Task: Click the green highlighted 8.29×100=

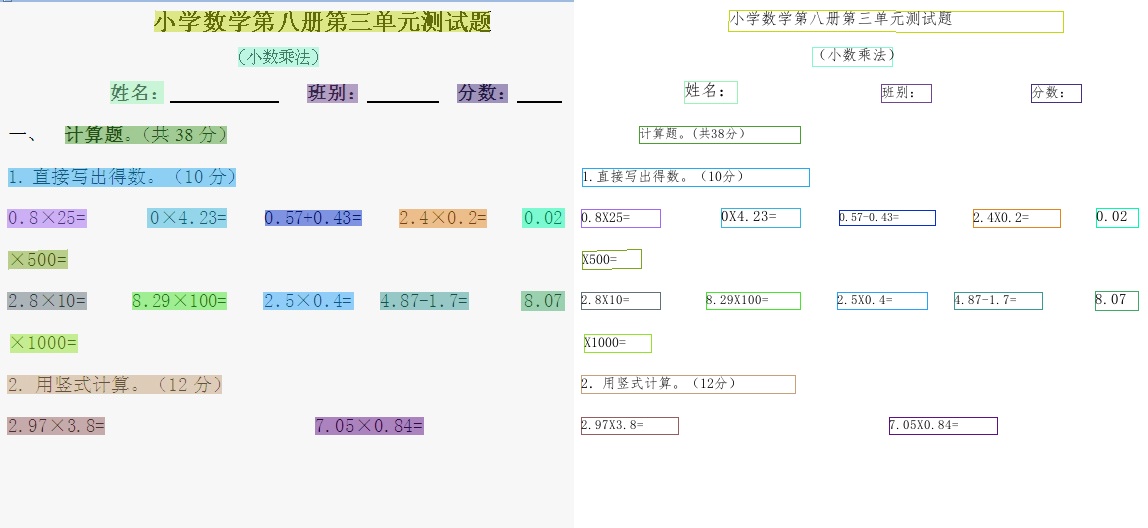Action: pos(179,301)
